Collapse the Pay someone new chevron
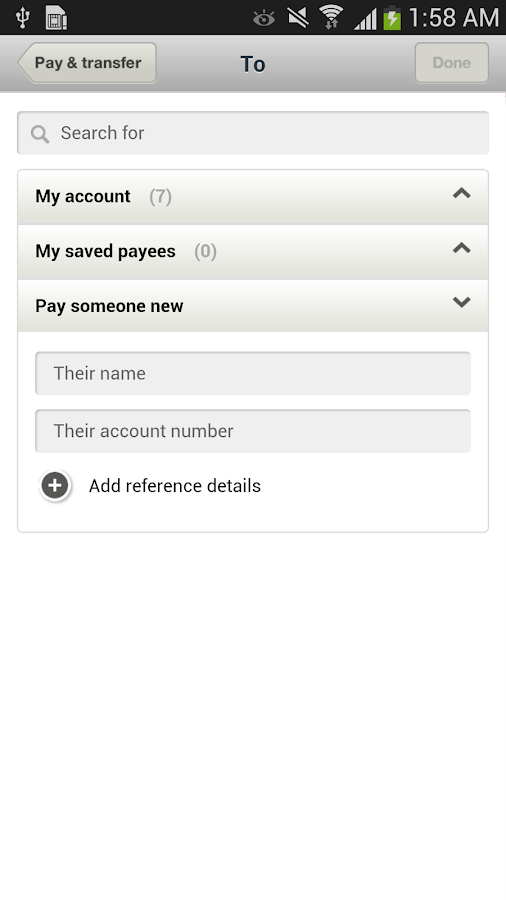Image resolution: width=506 pixels, height=900 pixels. [462, 302]
